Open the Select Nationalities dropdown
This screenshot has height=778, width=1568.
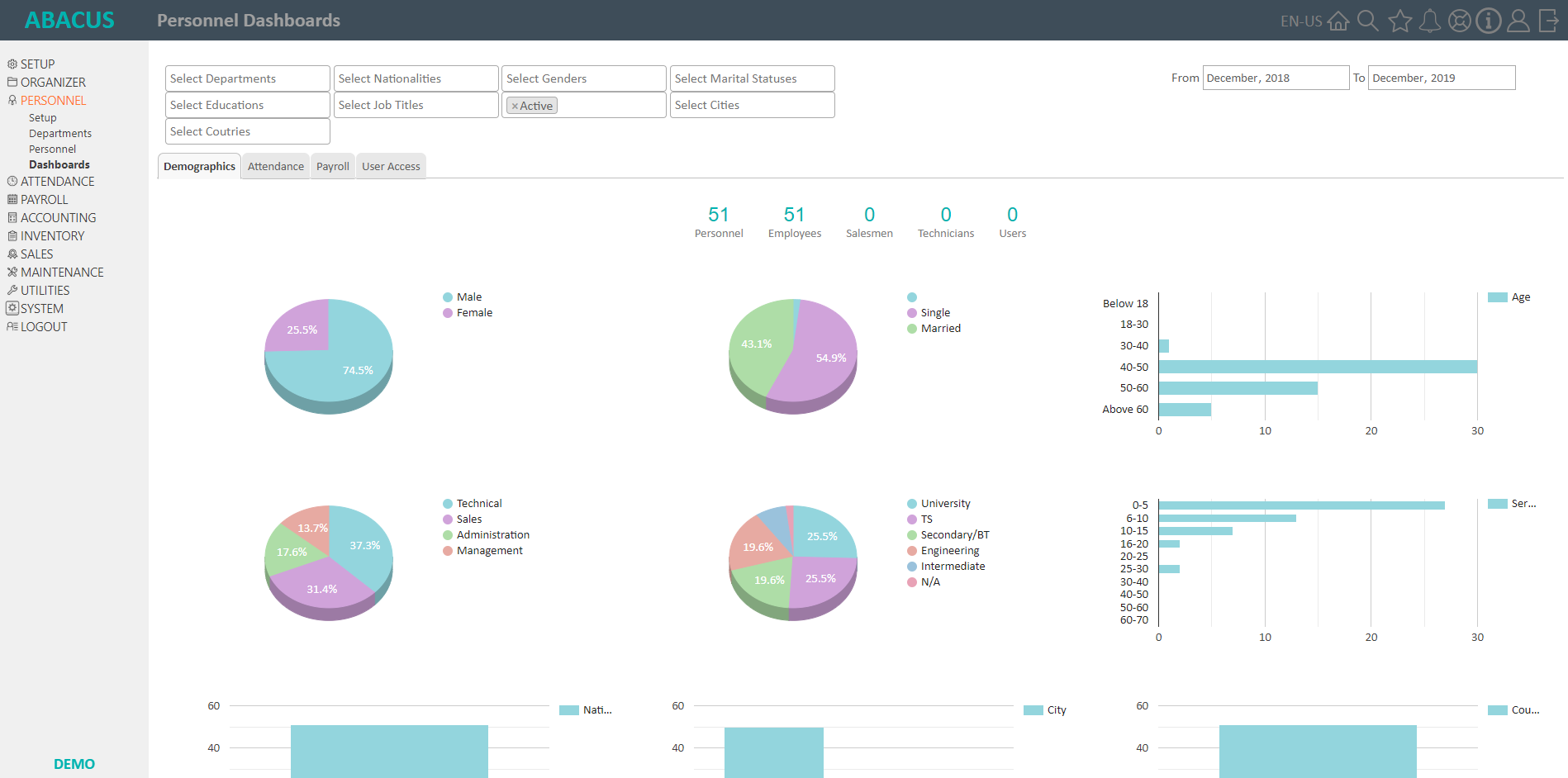[x=416, y=78]
